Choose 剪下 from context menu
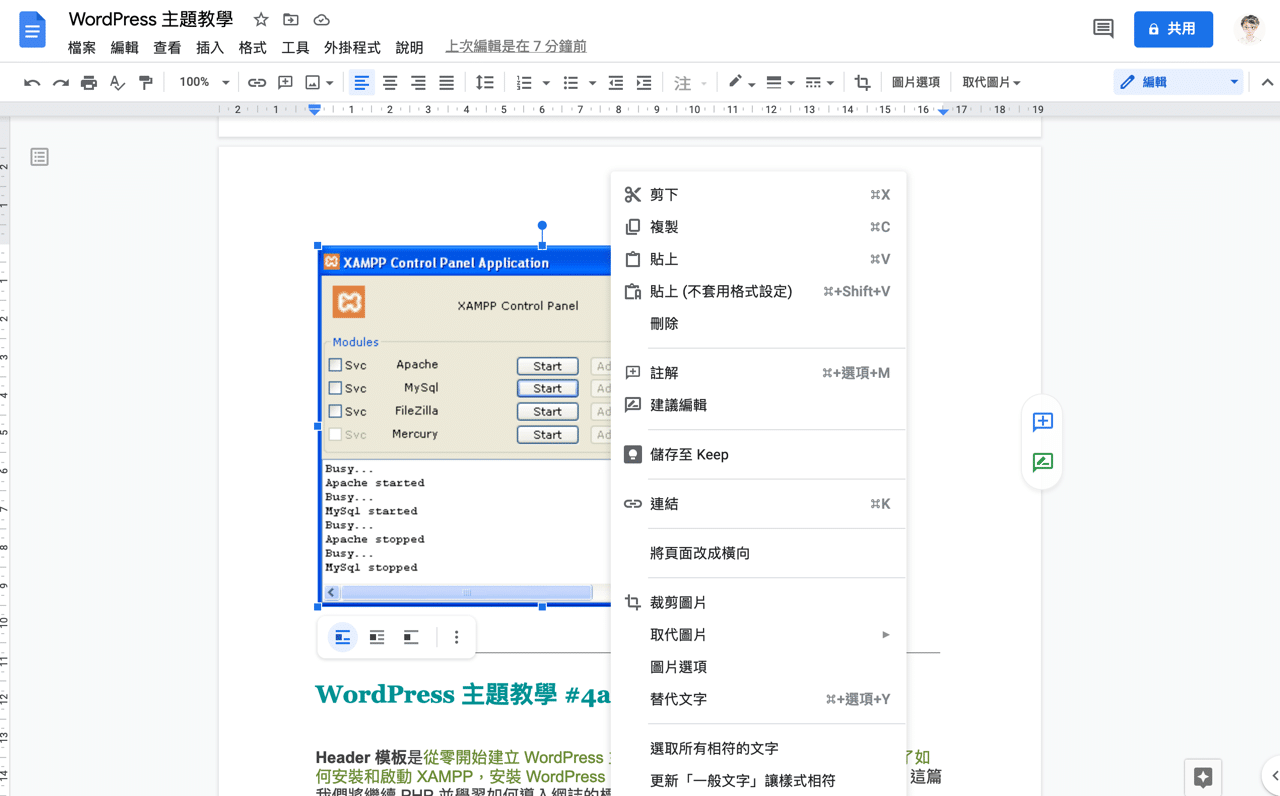 point(758,195)
